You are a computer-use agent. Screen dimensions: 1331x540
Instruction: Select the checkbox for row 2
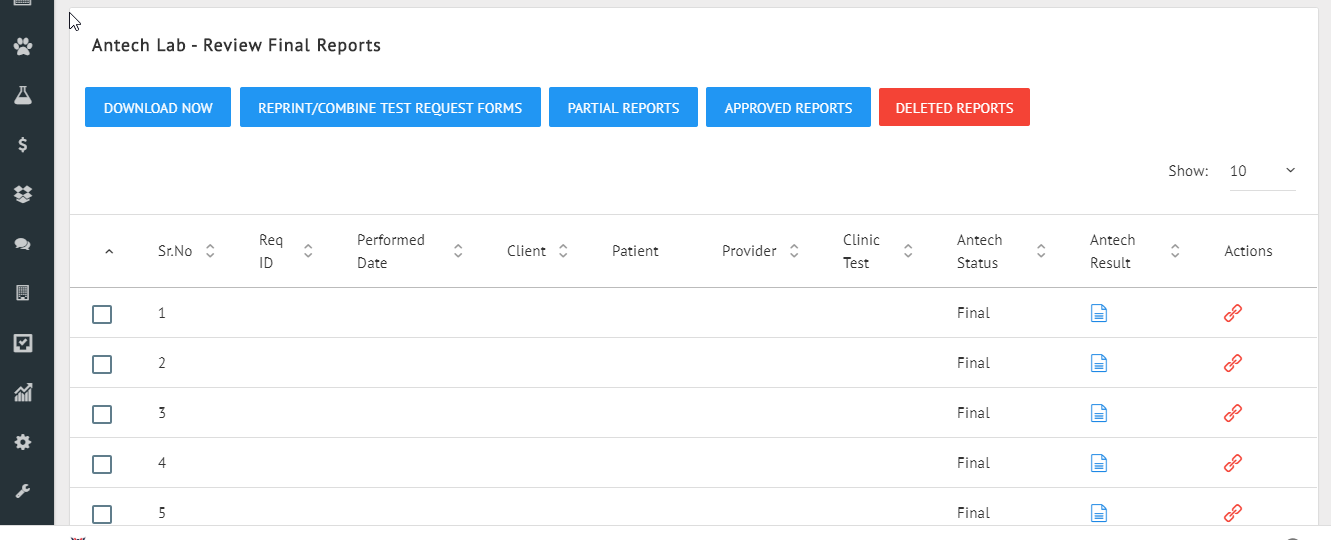click(102, 364)
